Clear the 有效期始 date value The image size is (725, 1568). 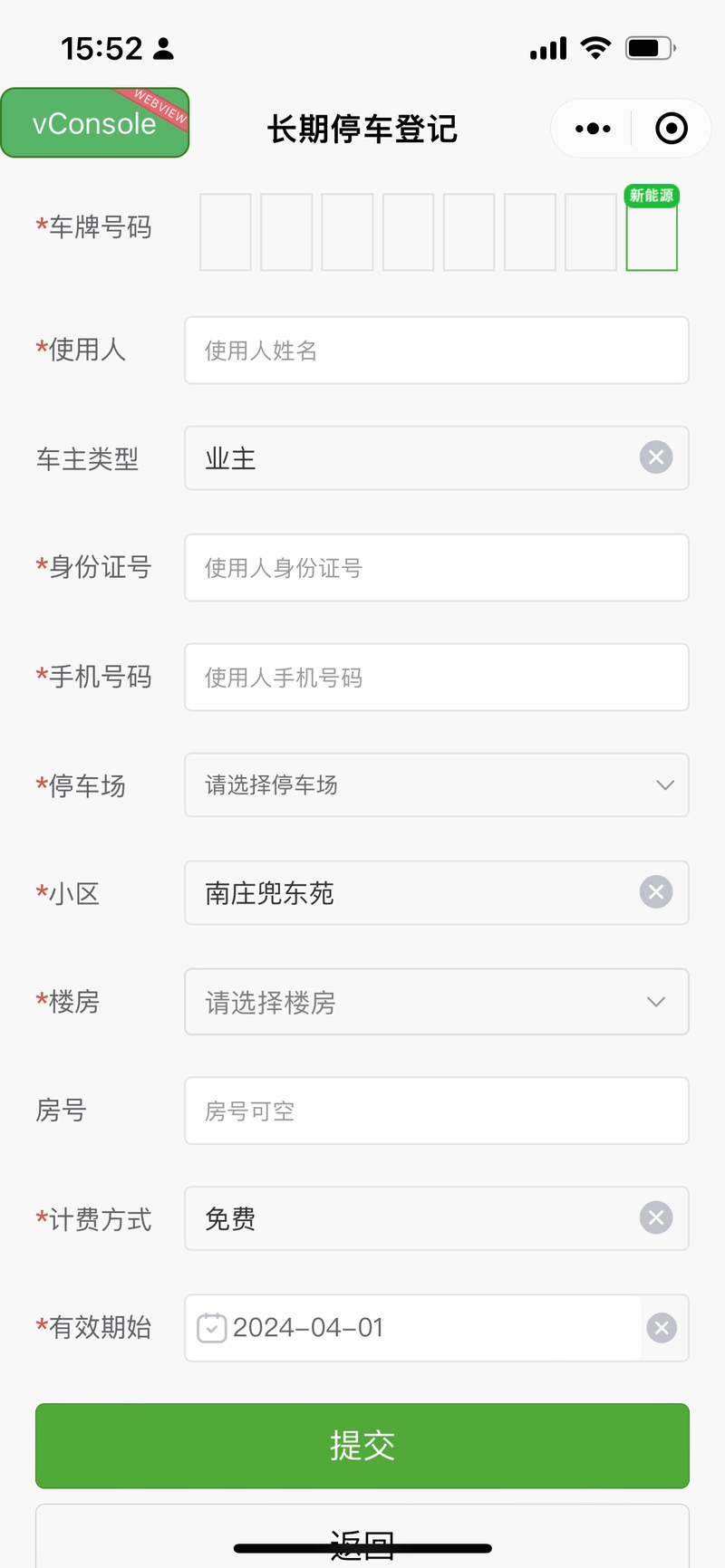662,1328
